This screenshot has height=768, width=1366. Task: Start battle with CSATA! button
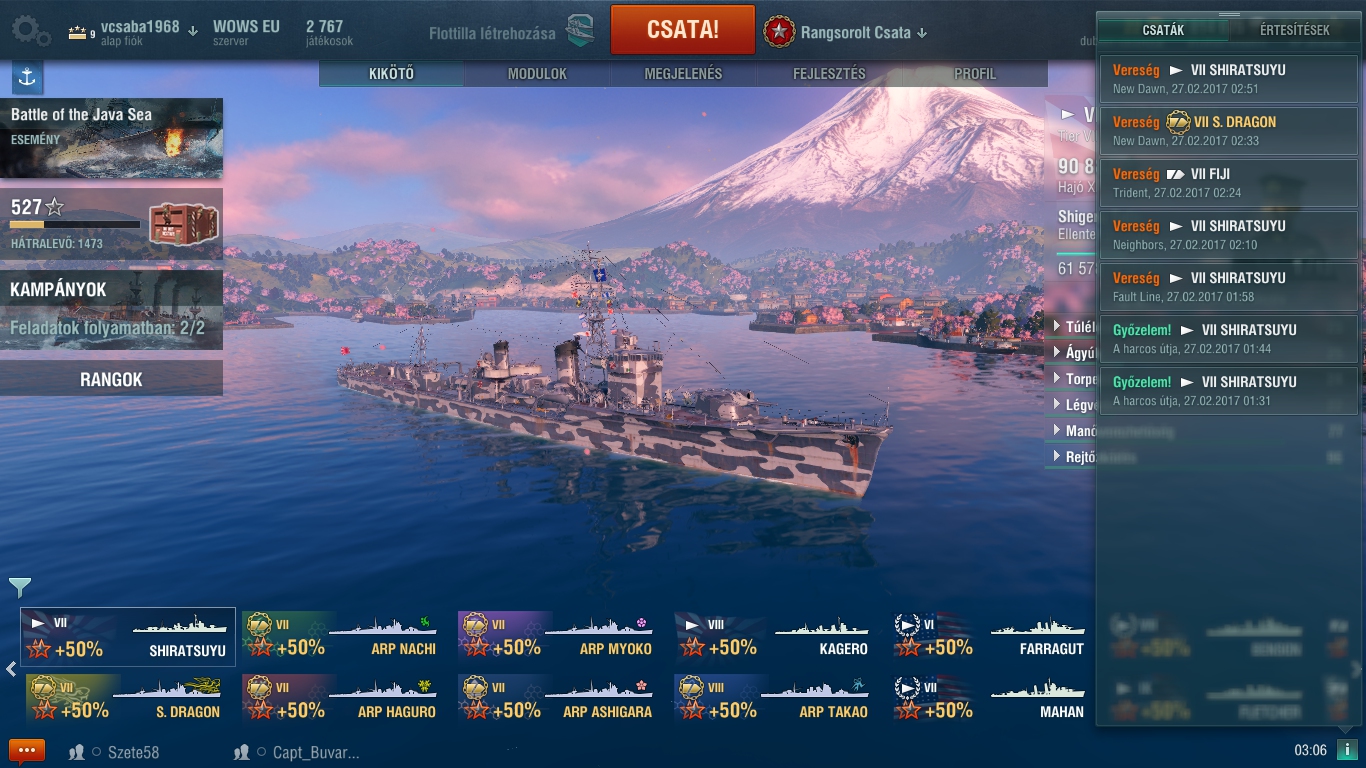pyautogui.click(x=683, y=30)
